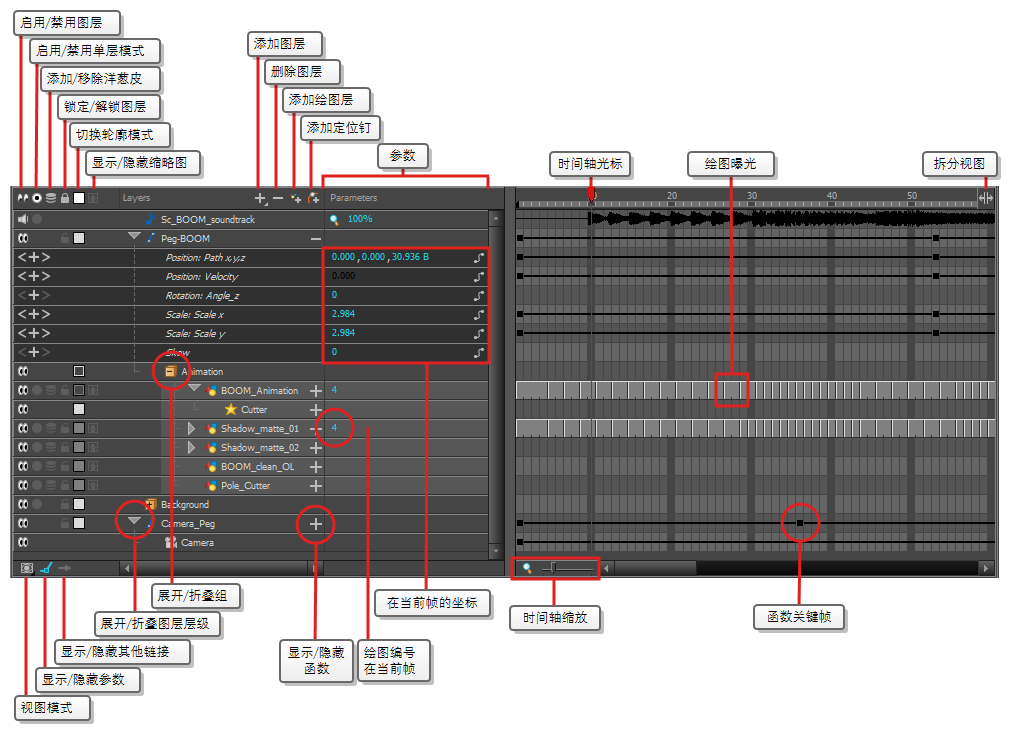
Task: Click the Camera_Peg layer color swatch
Action: tap(79, 524)
